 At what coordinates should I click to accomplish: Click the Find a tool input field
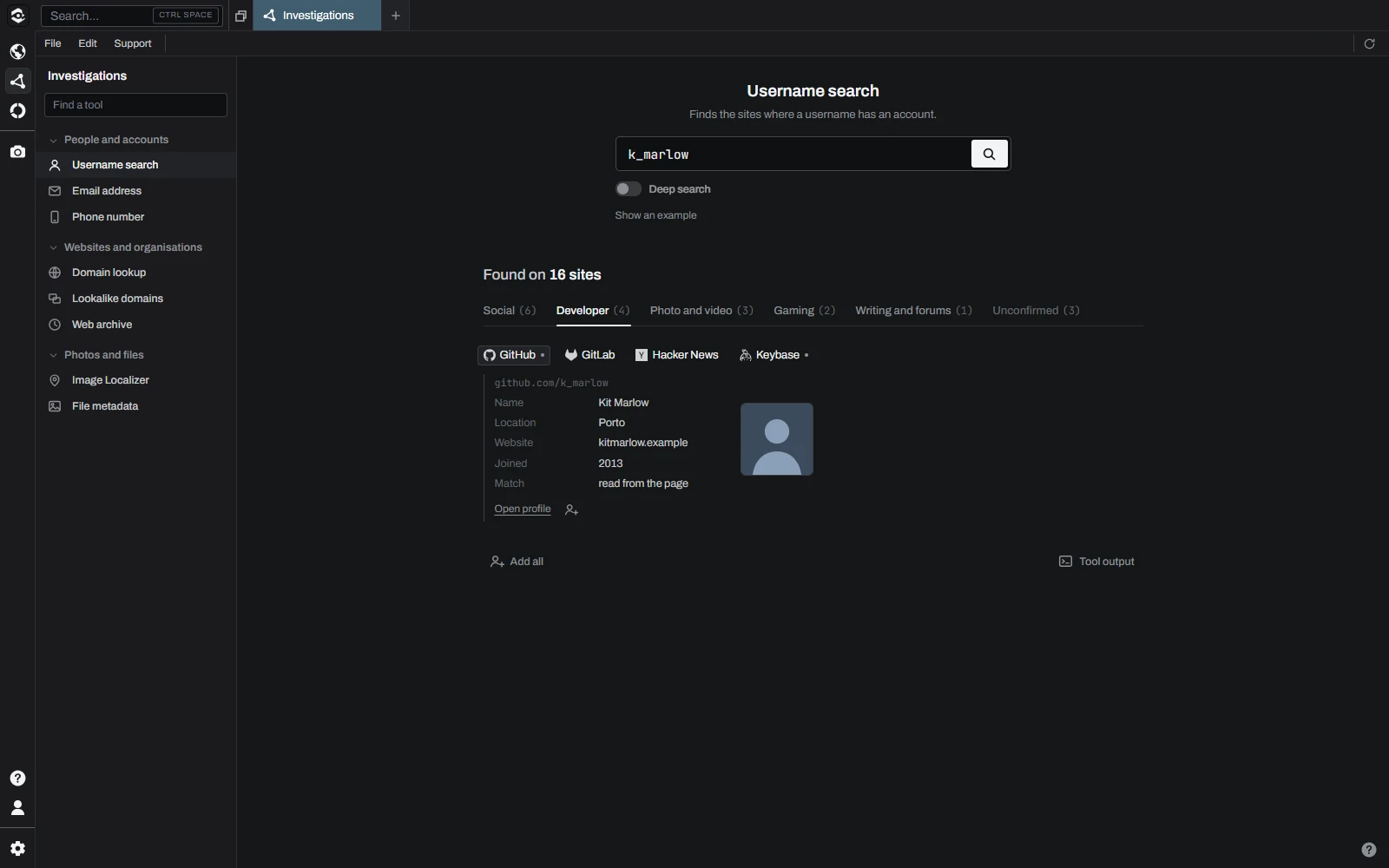pyautogui.click(x=135, y=105)
